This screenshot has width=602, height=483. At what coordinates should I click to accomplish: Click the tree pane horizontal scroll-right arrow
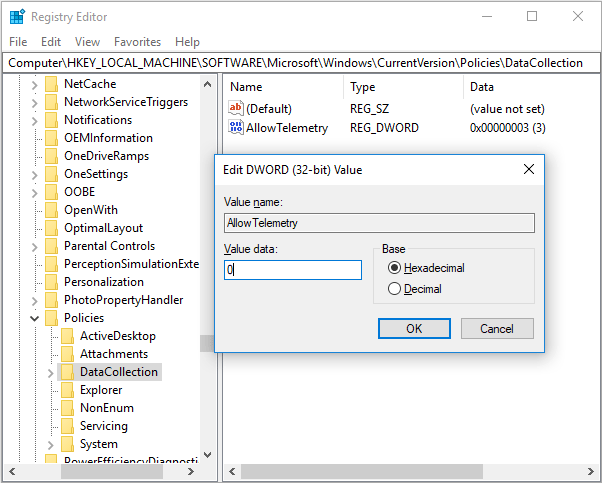pos(191,471)
